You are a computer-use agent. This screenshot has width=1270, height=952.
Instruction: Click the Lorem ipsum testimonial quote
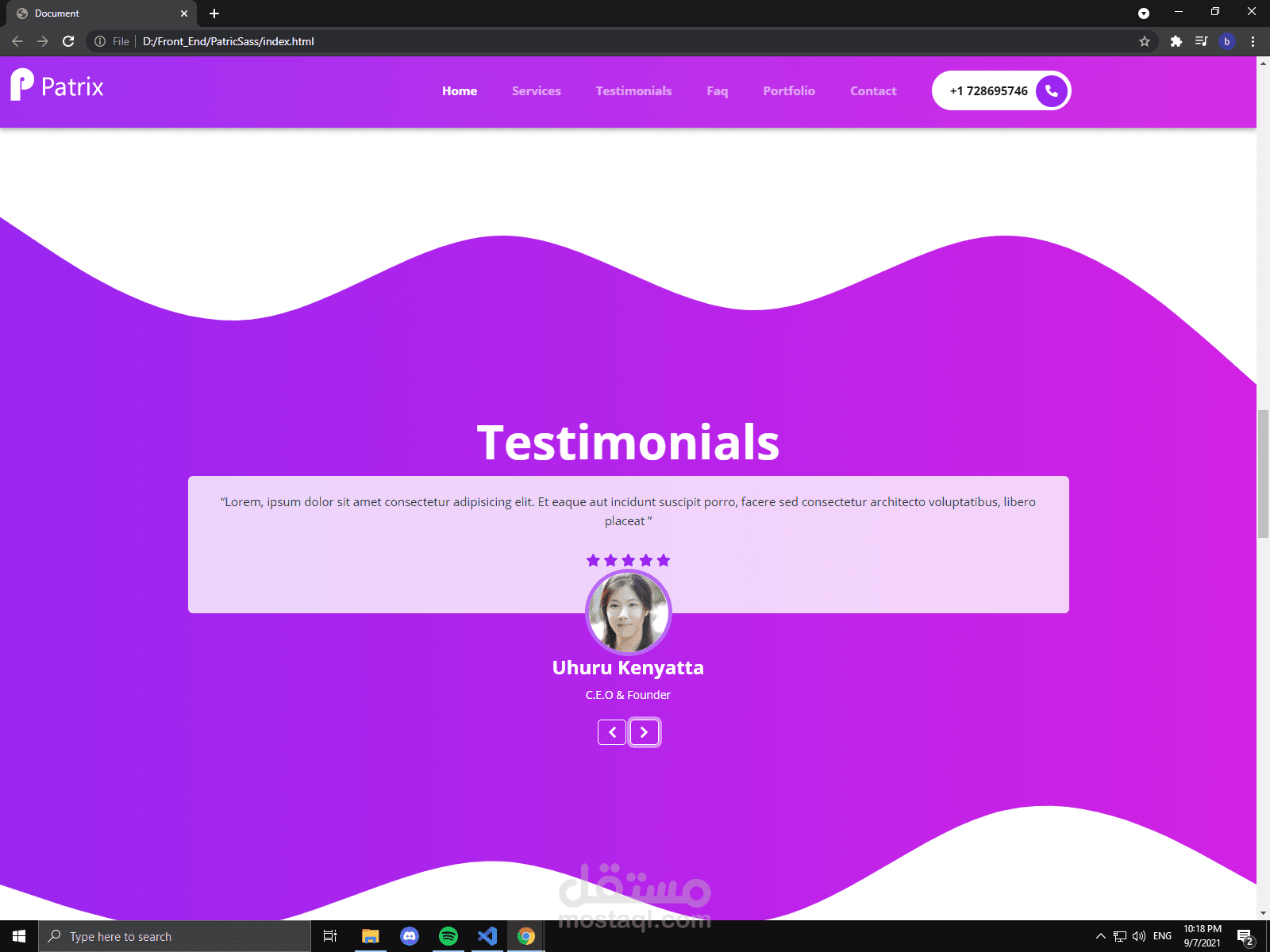tap(628, 512)
